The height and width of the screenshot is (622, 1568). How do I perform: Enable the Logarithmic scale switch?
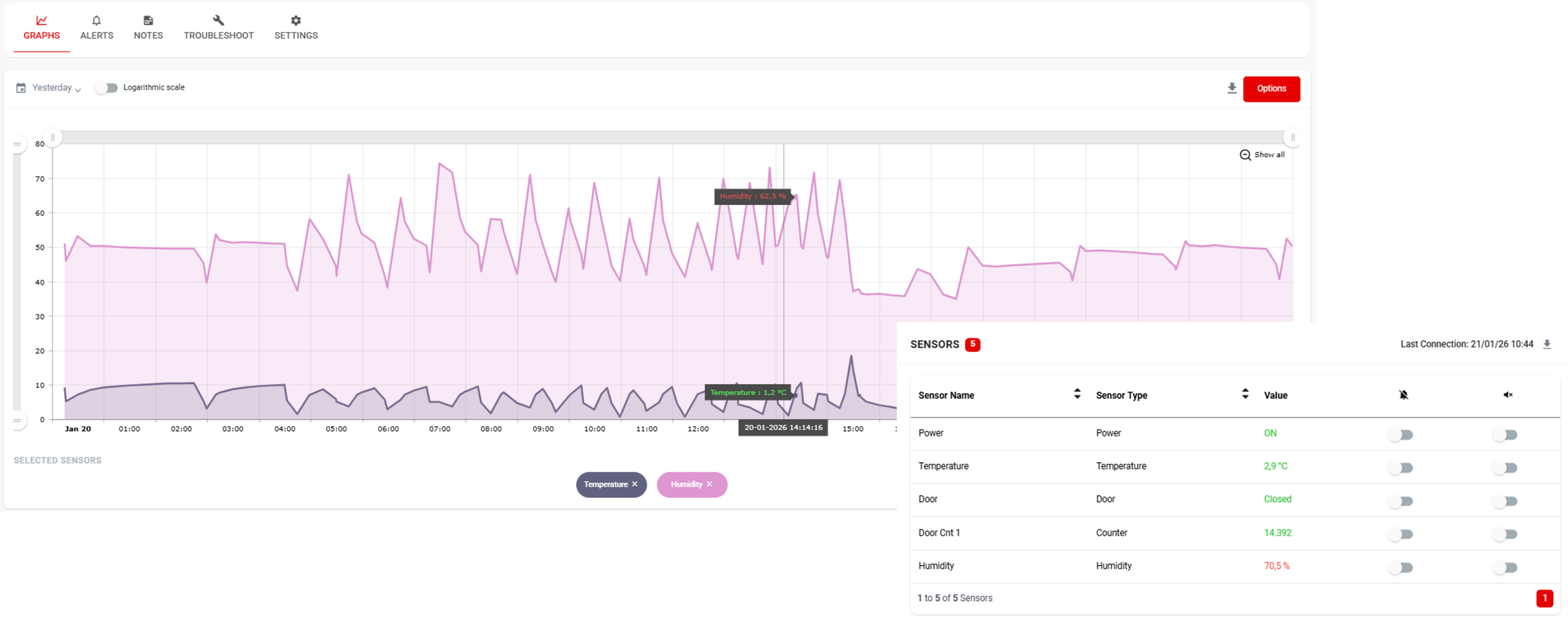(107, 88)
